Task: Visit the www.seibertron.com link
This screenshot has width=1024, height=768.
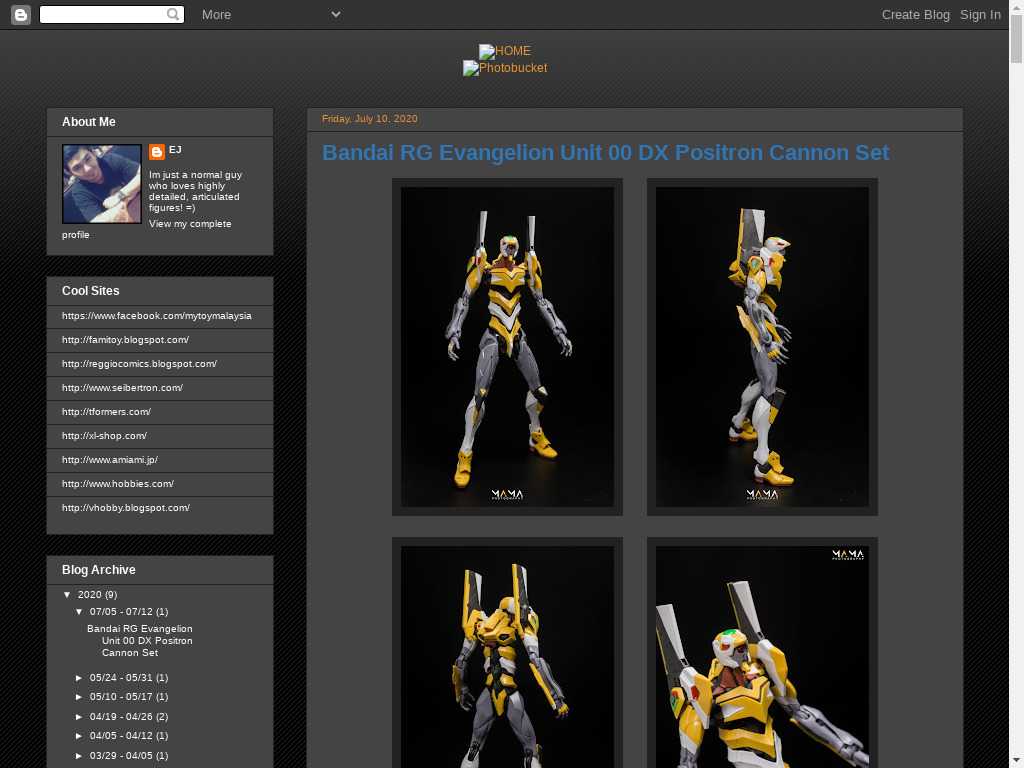Action: click(x=122, y=388)
